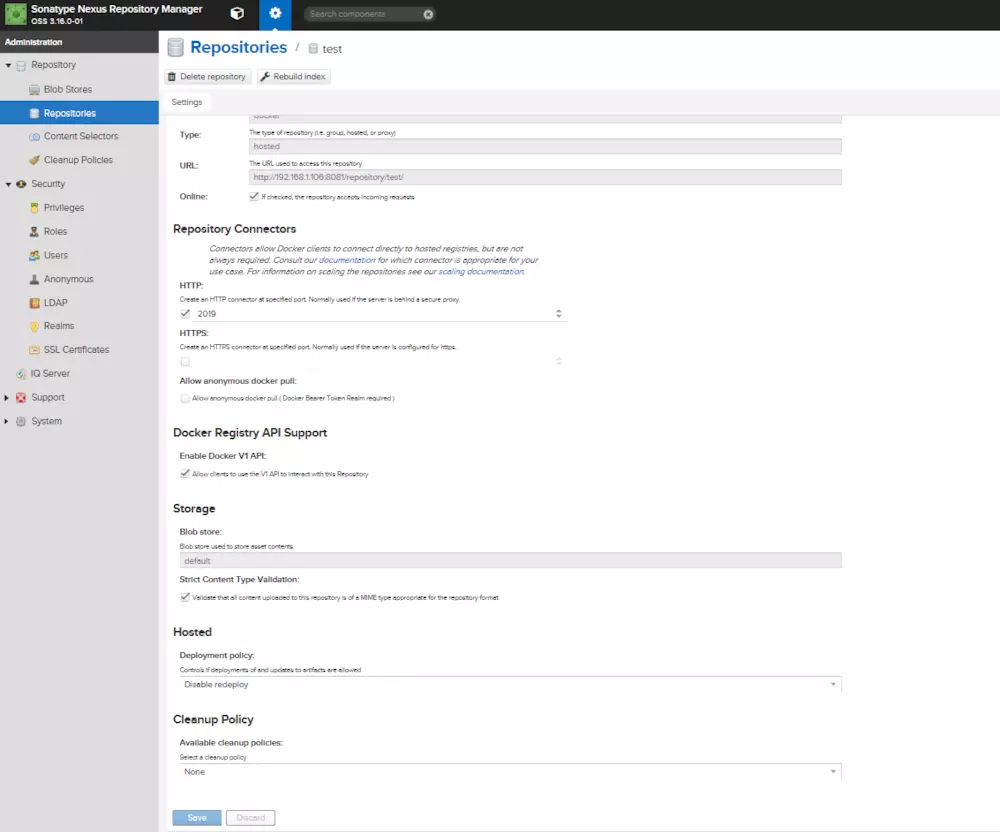Image resolution: width=1000 pixels, height=832 pixels.
Task: Click the Sonatype Nexus logo icon
Action: click(x=15, y=14)
